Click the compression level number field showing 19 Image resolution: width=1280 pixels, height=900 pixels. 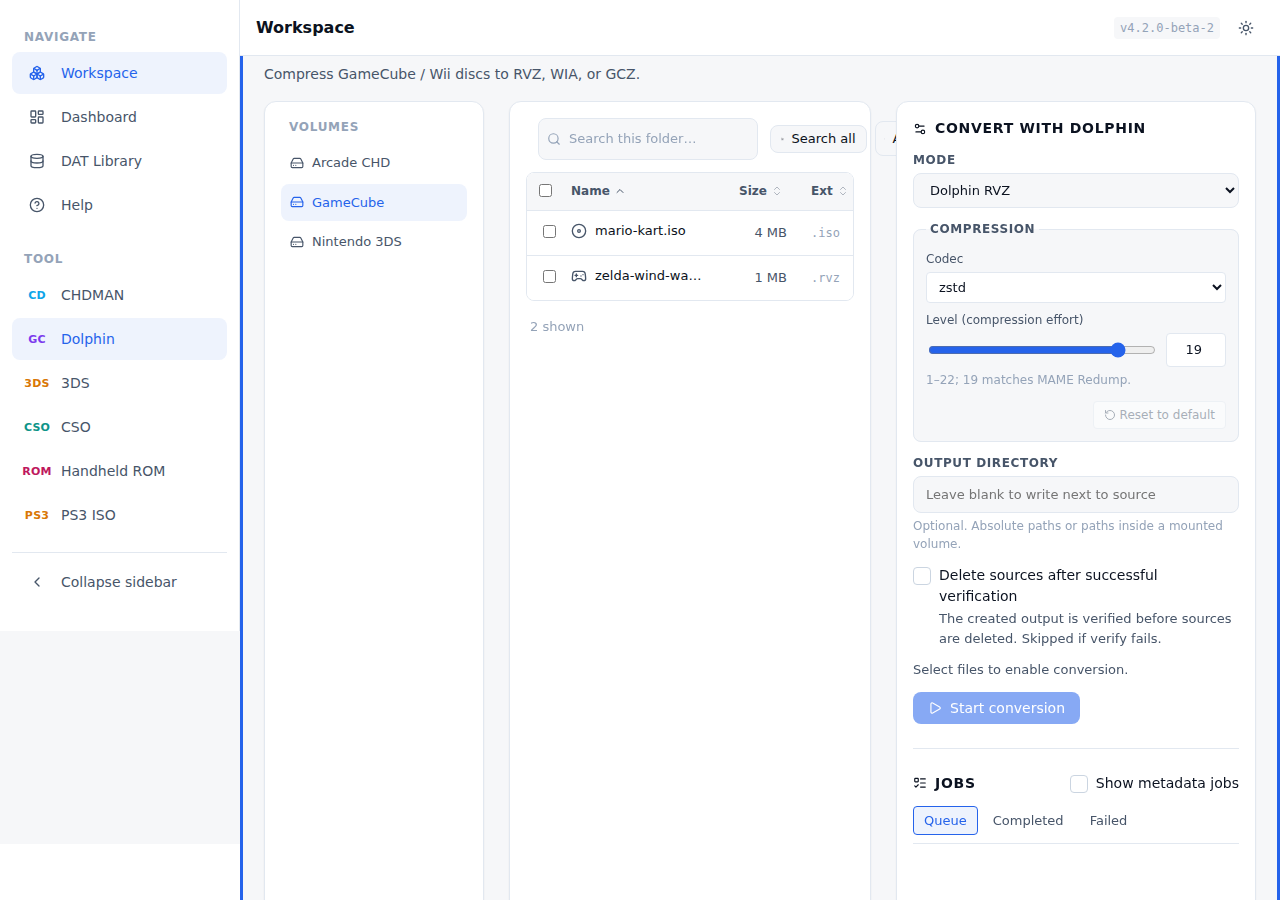tap(1196, 350)
